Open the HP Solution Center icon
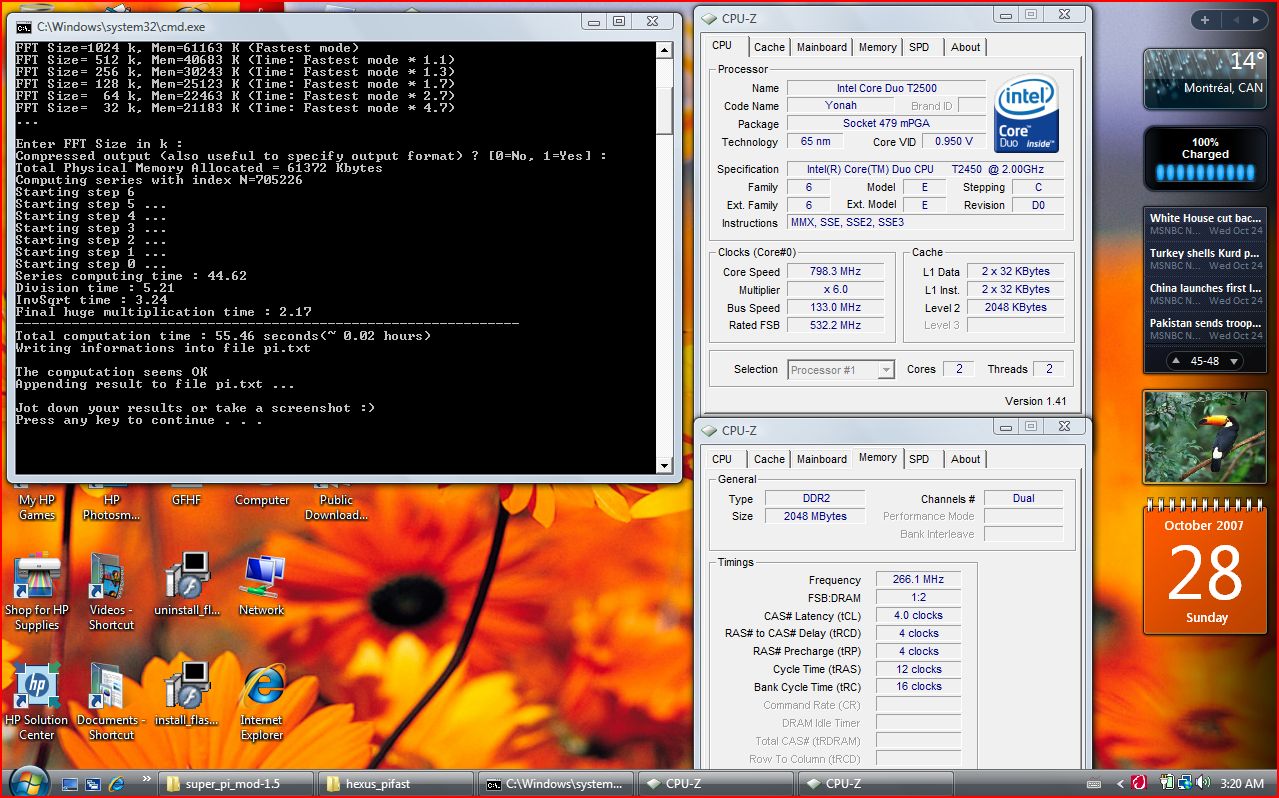The image size is (1279, 798). click(37, 702)
